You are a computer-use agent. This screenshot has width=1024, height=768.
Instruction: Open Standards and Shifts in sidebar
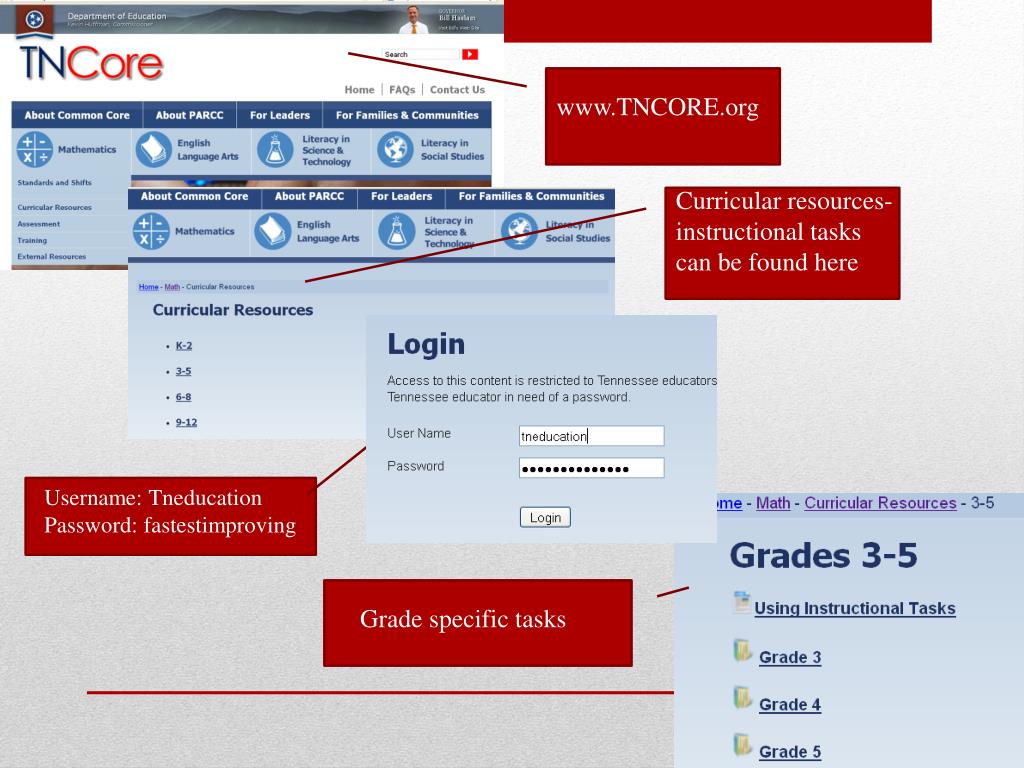tap(54, 183)
